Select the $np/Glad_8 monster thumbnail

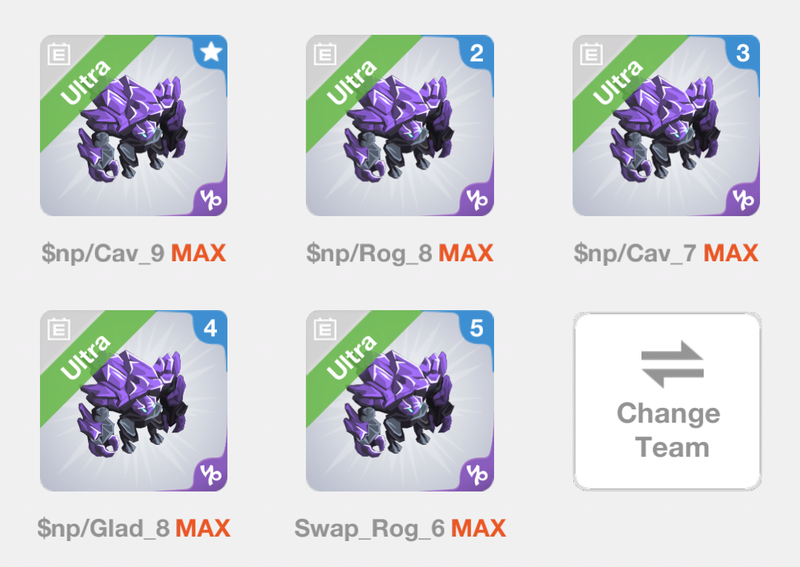pos(134,401)
